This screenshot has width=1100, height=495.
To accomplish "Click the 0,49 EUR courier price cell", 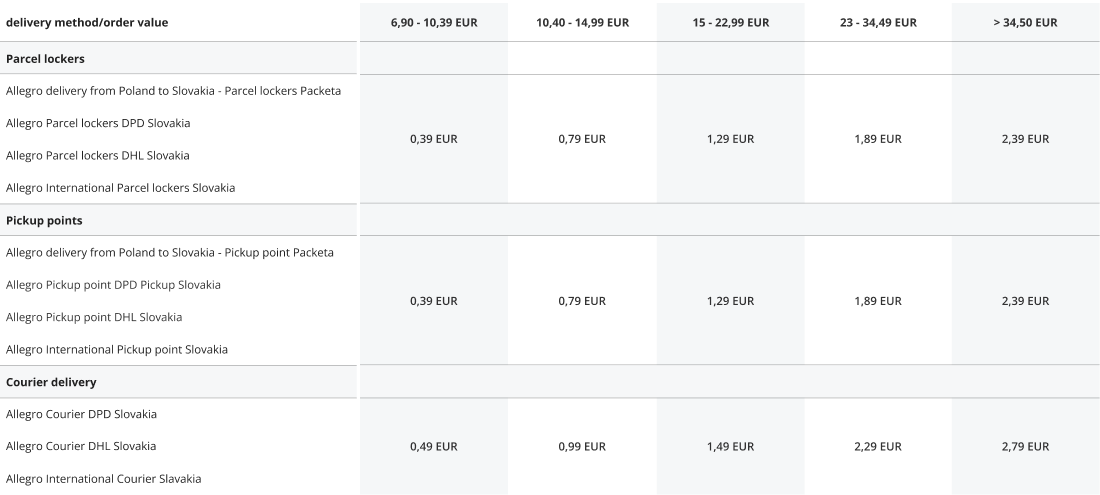I will pos(433,446).
